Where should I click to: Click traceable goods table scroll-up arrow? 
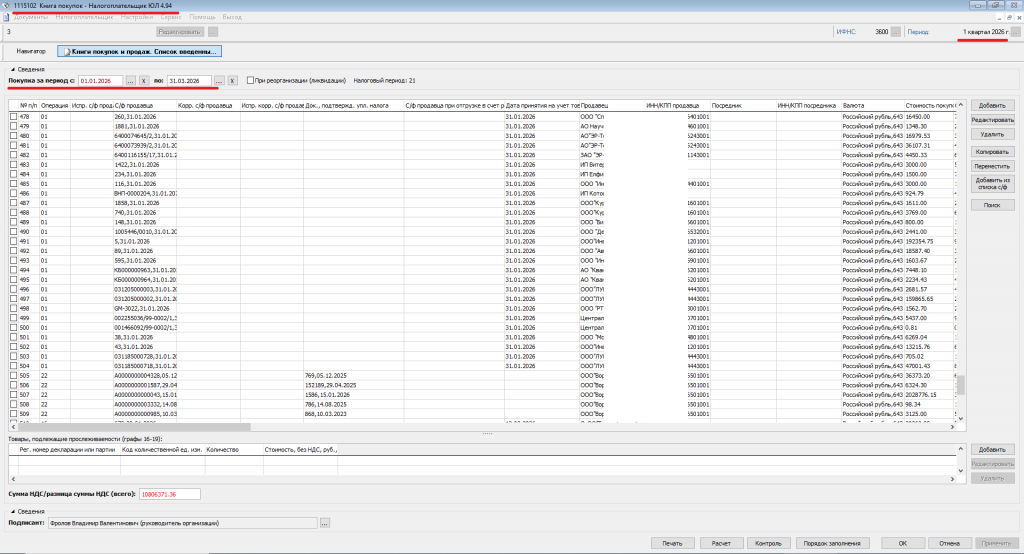[x=961, y=449]
